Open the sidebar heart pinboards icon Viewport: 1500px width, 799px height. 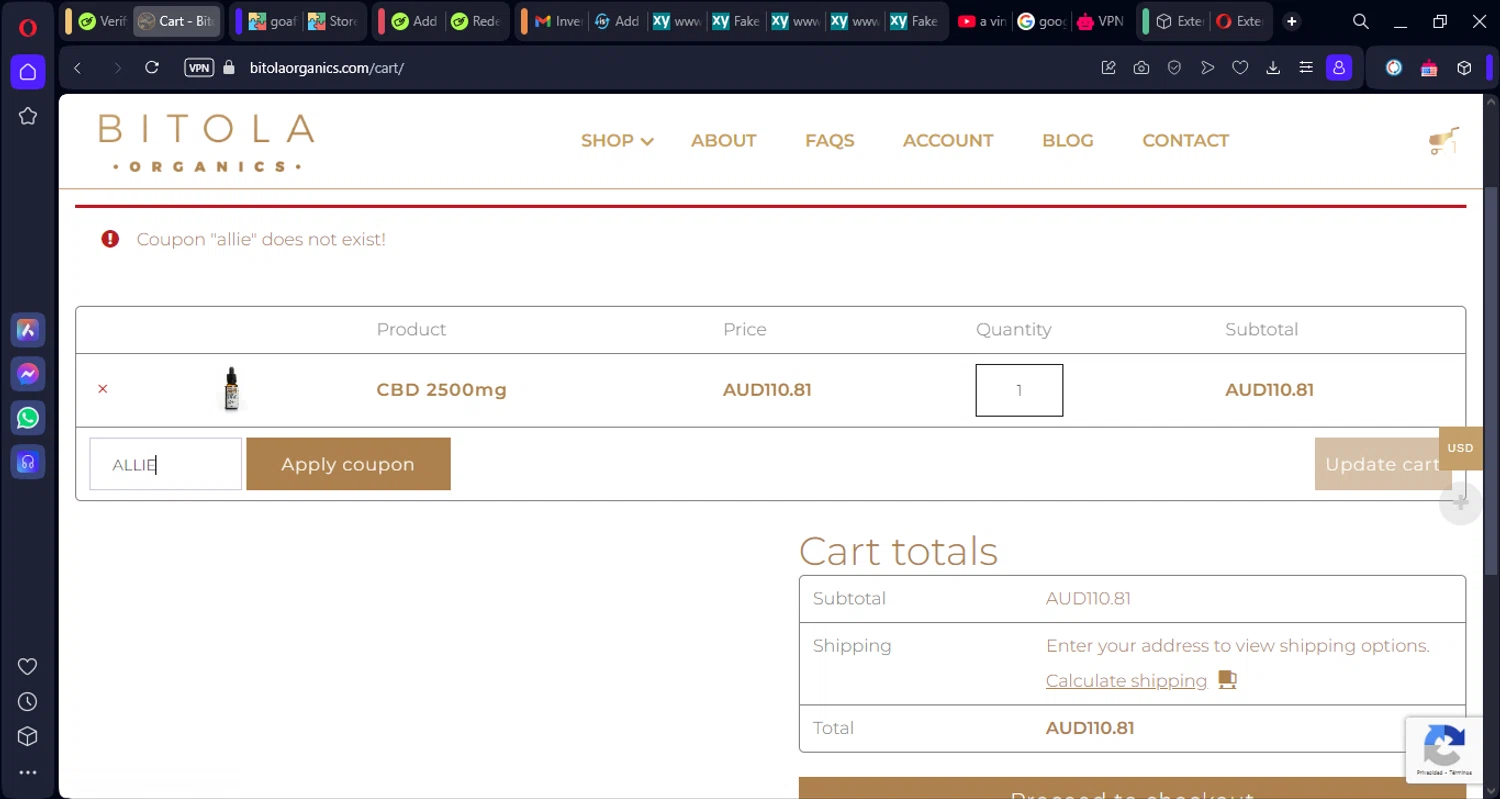click(x=28, y=666)
